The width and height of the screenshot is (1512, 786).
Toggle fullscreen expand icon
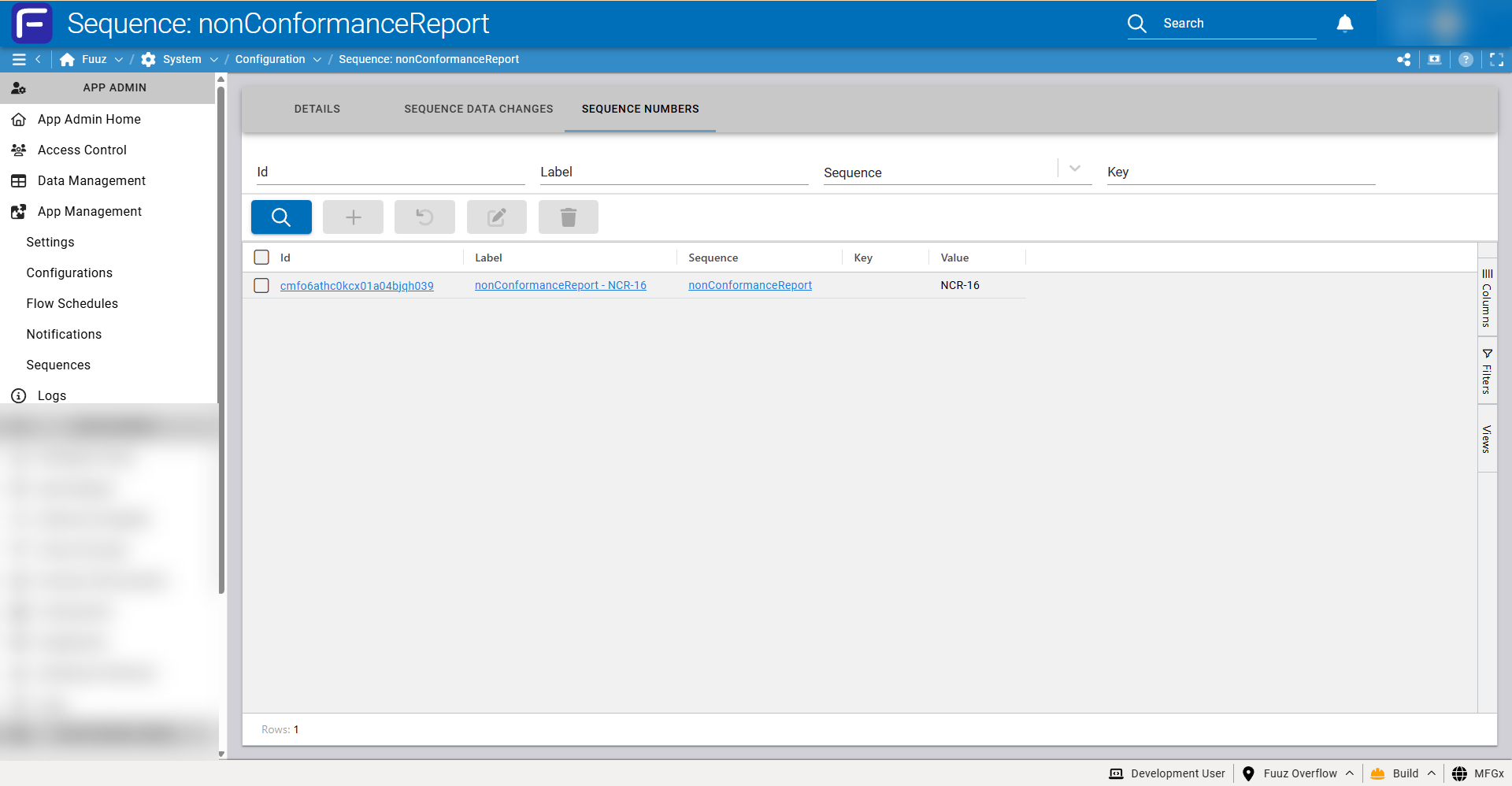coord(1497,59)
